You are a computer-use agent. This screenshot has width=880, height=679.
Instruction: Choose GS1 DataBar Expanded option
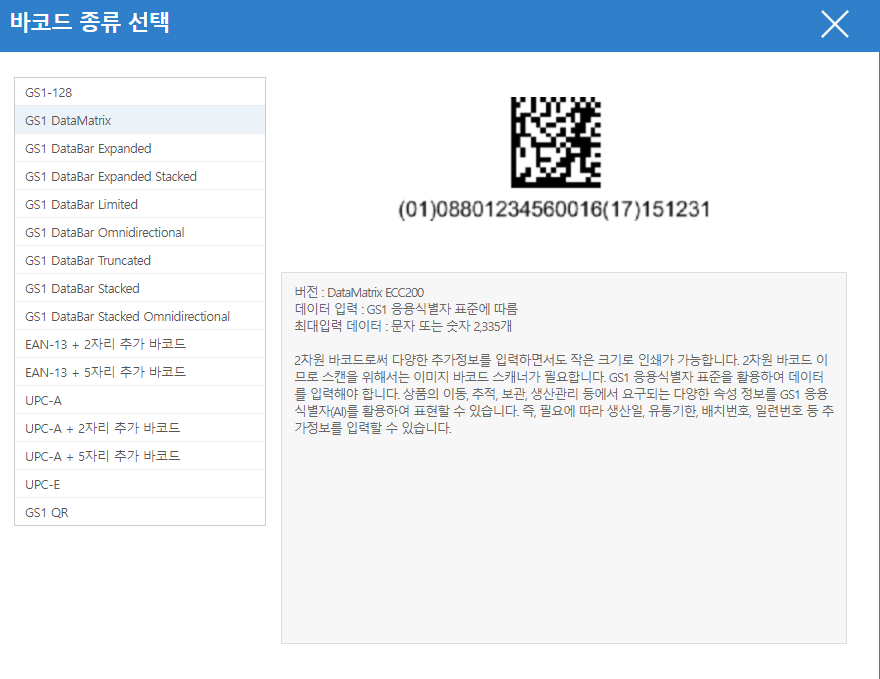pos(140,148)
